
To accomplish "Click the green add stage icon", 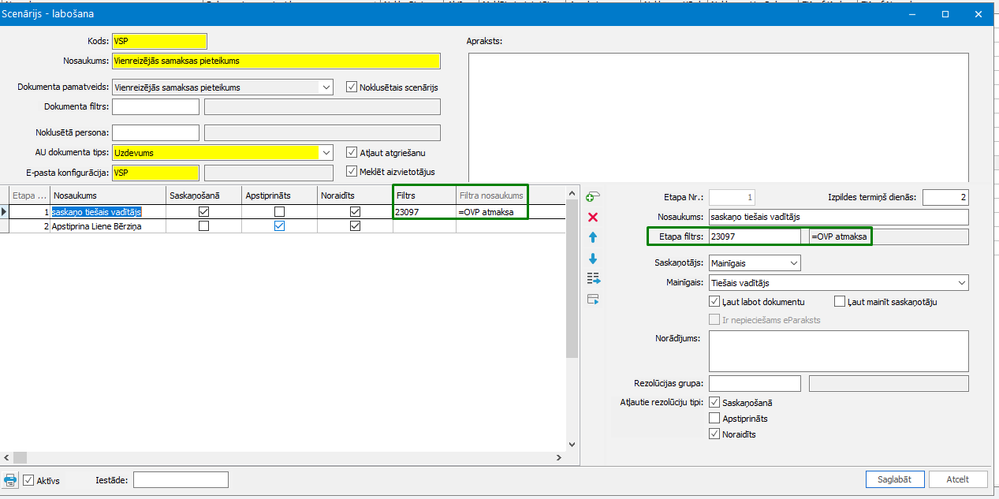I will coord(593,196).
